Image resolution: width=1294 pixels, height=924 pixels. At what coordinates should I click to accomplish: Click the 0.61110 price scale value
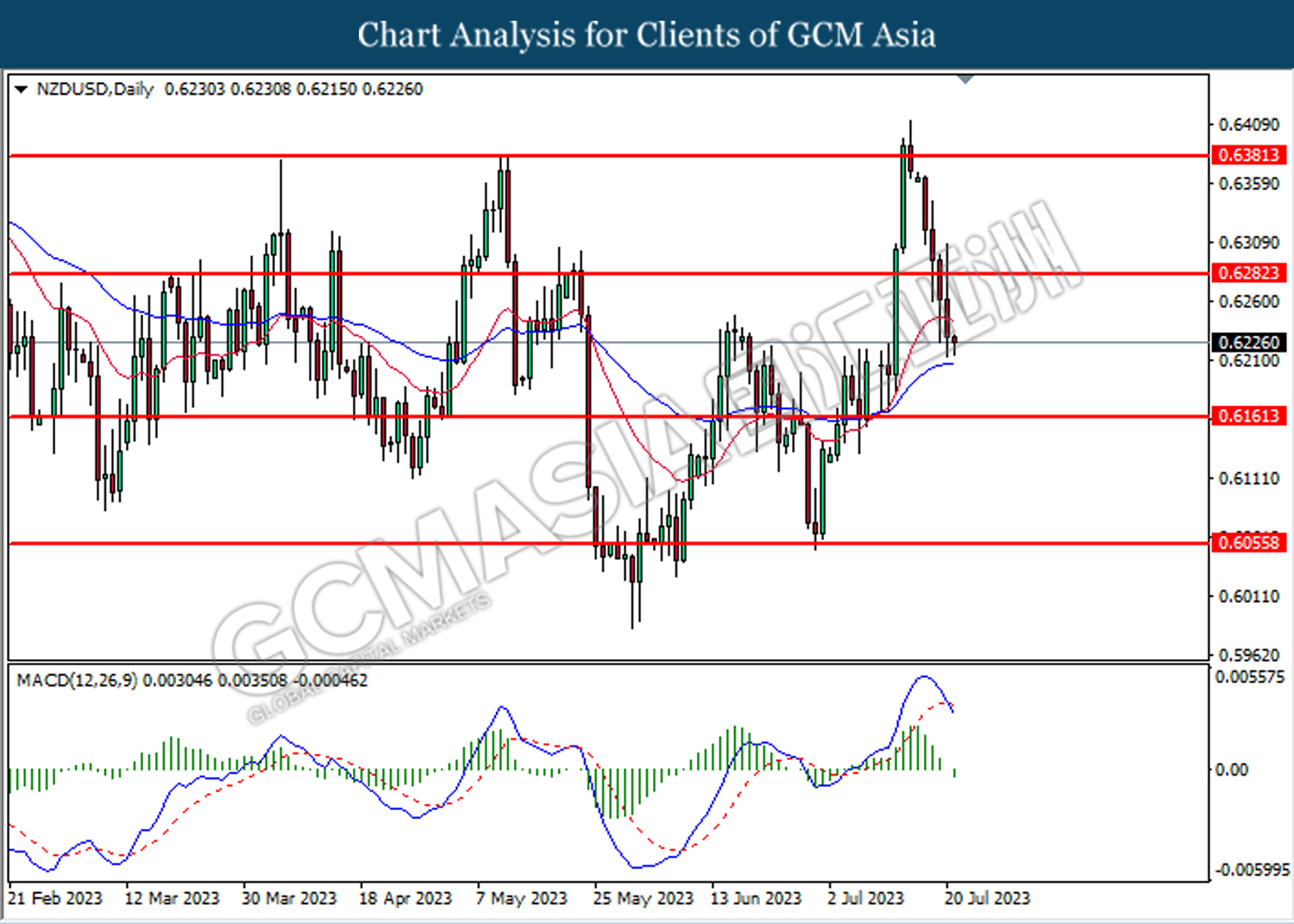coord(1248,478)
